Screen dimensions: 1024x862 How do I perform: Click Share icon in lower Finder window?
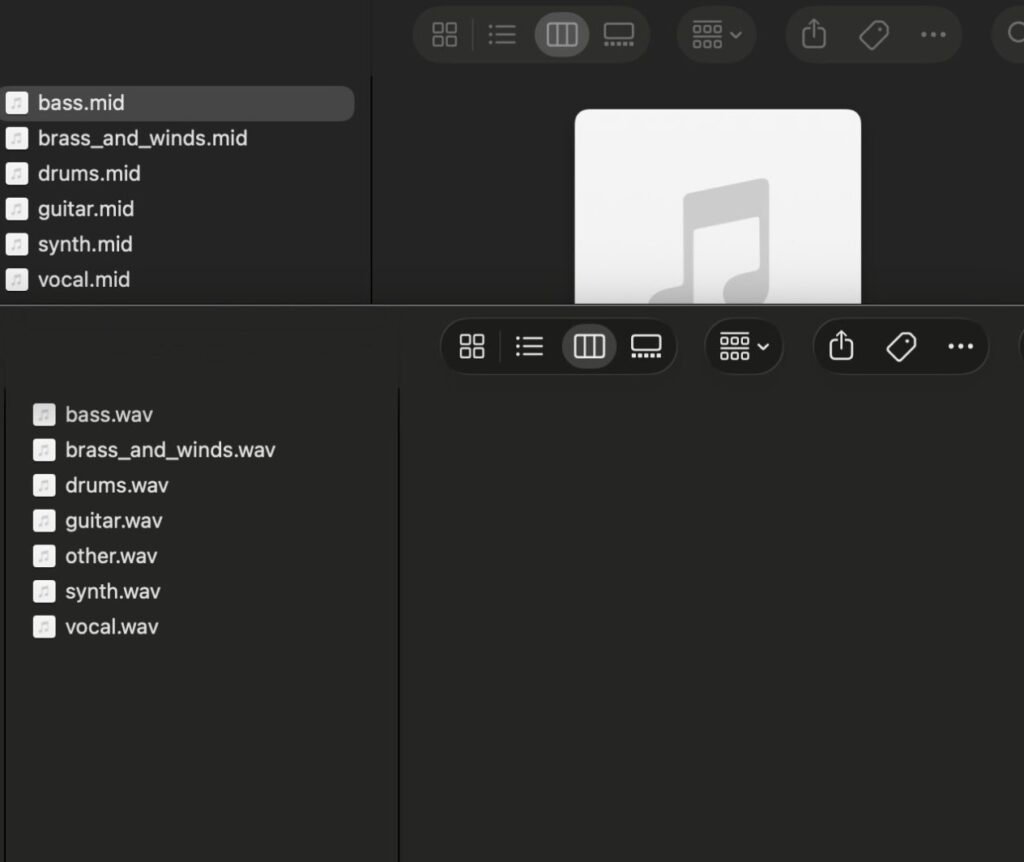coord(841,345)
